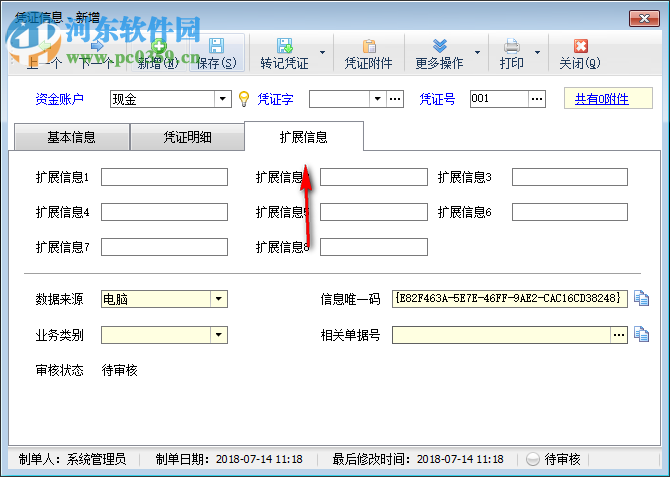Click the 制单日期 2018-07-14 11:18 status entry
This screenshot has width=670, height=477.
click(229, 459)
